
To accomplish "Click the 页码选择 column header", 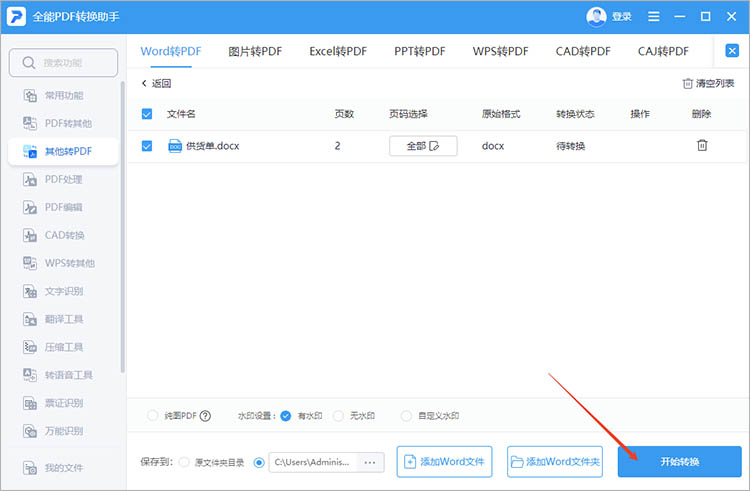I will point(408,114).
